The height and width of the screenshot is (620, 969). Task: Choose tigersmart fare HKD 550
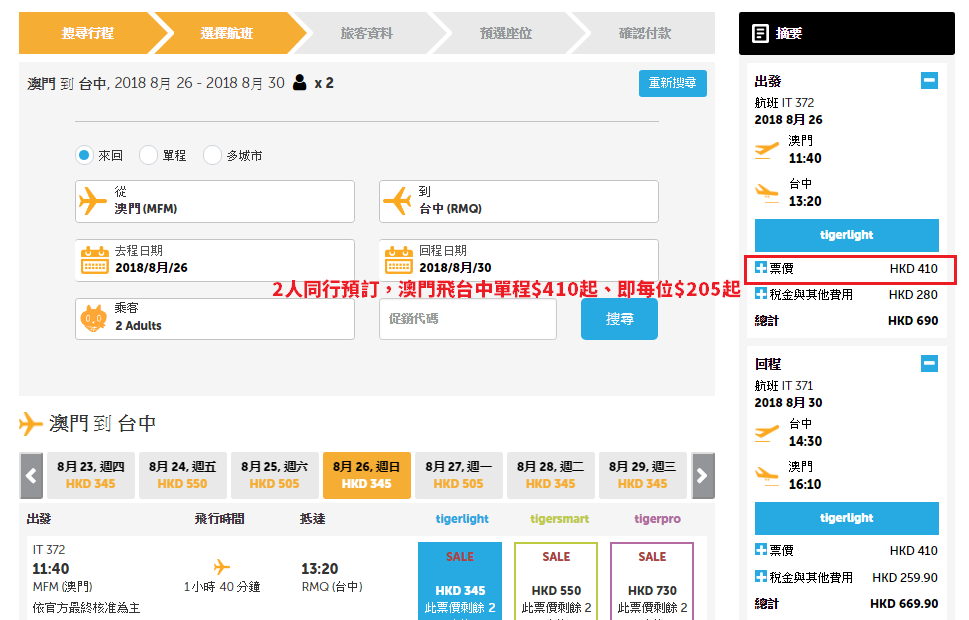pyautogui.click(x=556, y=581)
